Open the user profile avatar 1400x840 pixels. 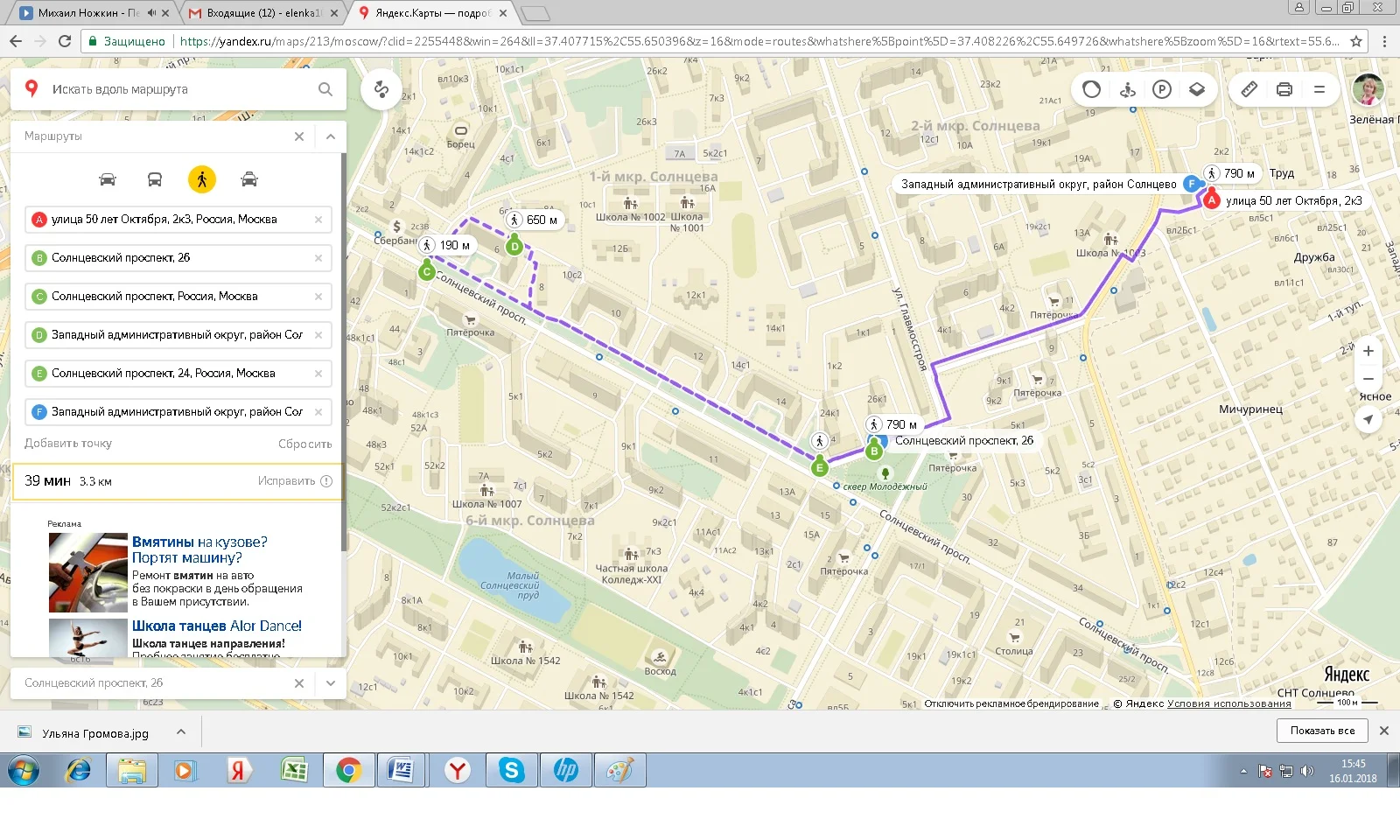1368,89
